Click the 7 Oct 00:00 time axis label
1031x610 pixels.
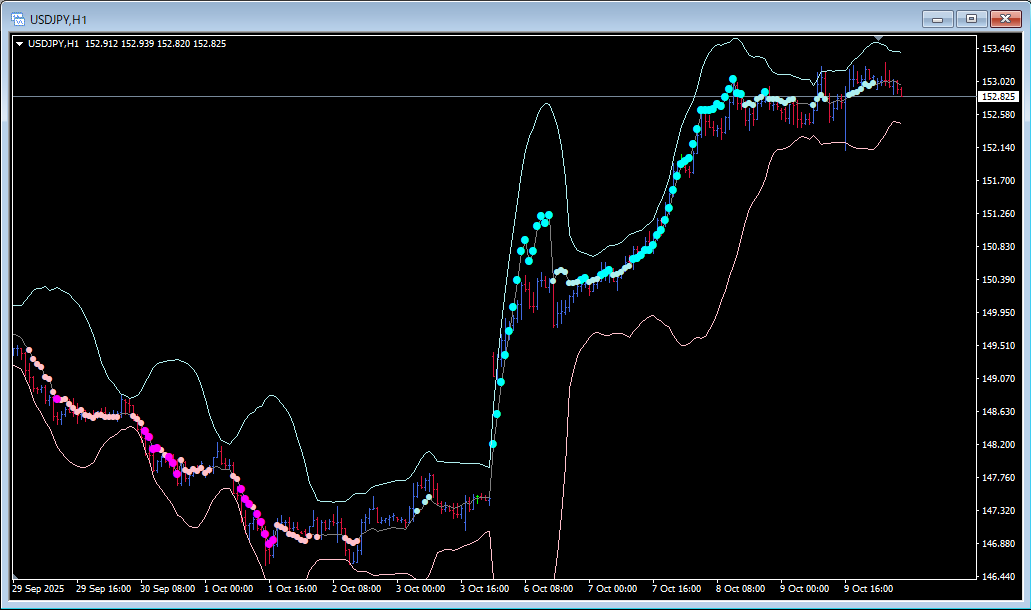tap(612, 589)
